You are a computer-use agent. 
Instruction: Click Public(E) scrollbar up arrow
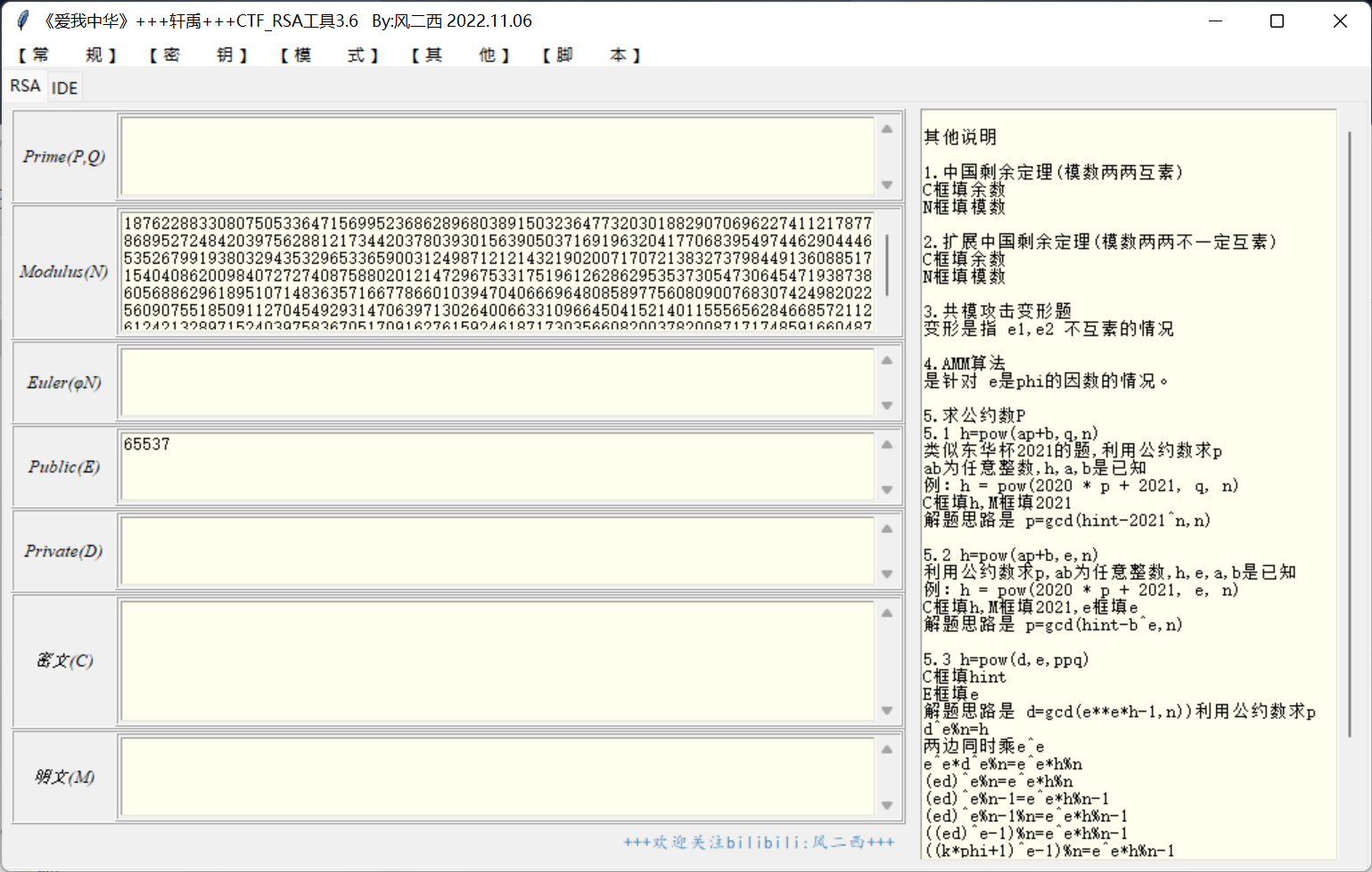[887, 444]
